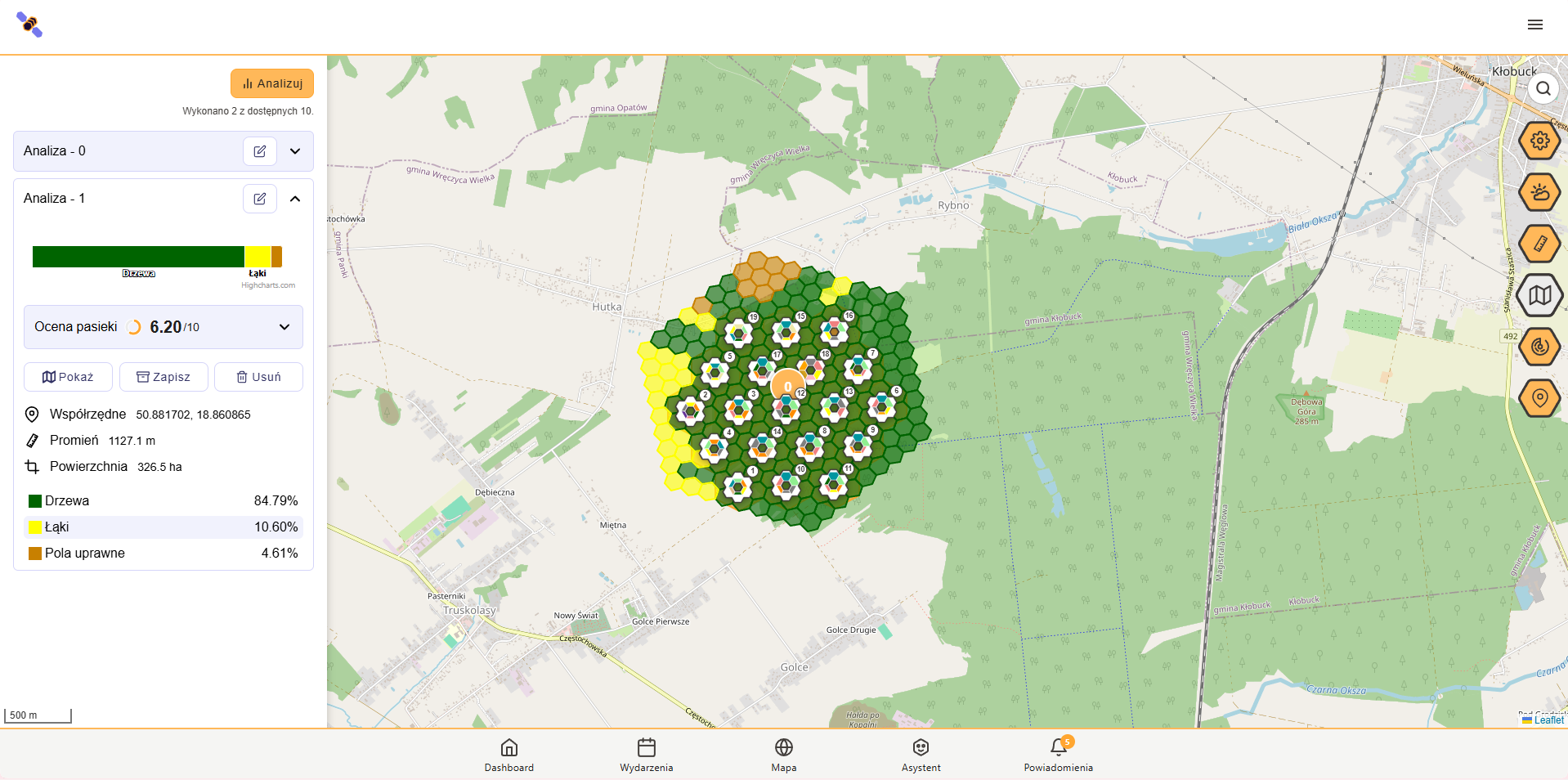The height and width of the screenshot is (780, 1568).
Task: Click the radius value 1127.1 m
Action: pyautogui.click(x=132, y=441)
